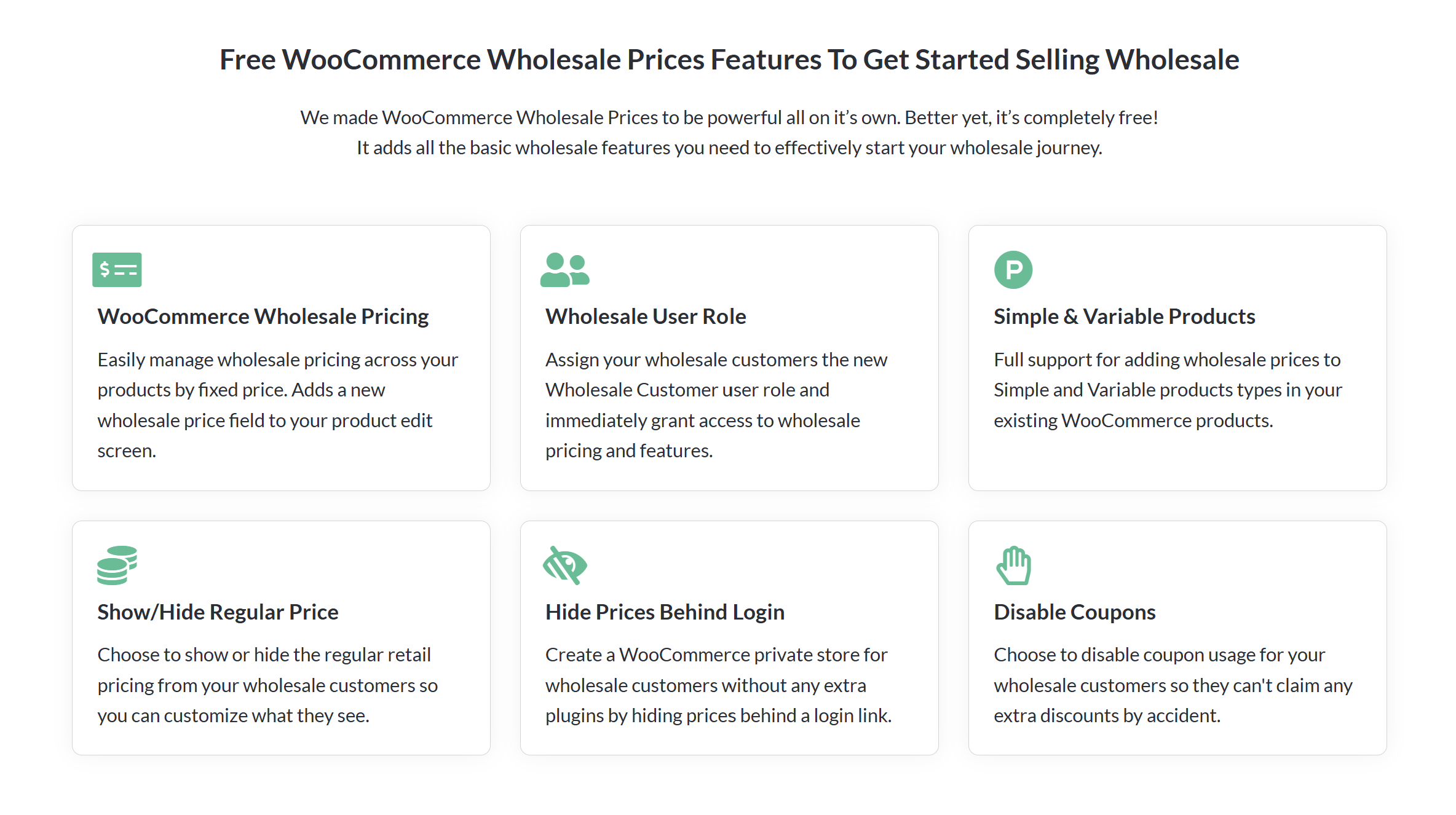Click the Simple & Variable Products heading
The width and height of the screenshot is (1456, 815).
pos(1124,317)
